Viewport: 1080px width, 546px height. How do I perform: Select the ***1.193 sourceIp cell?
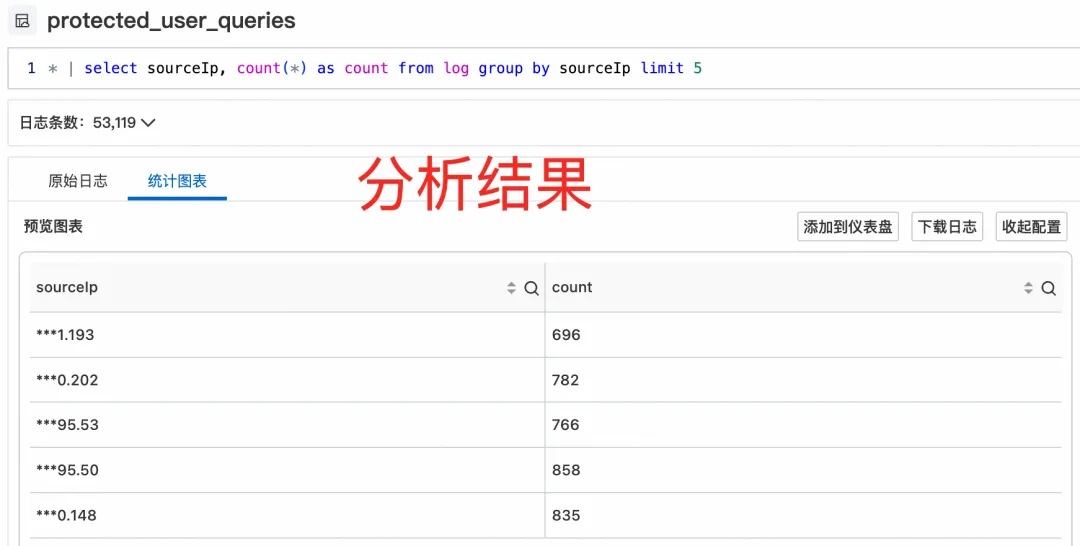(65, 335)
